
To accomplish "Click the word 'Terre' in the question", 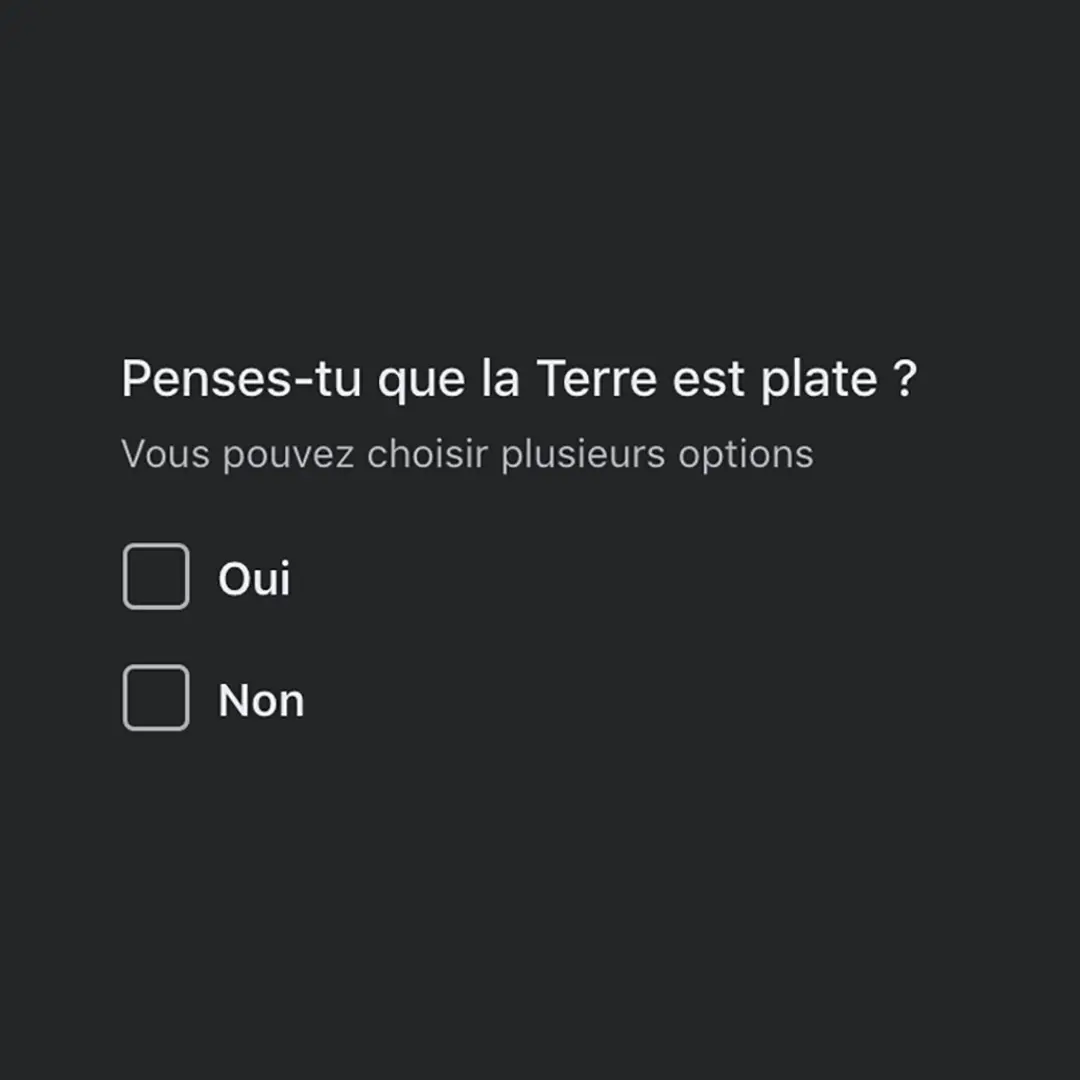I will click(x=596, y=378).
